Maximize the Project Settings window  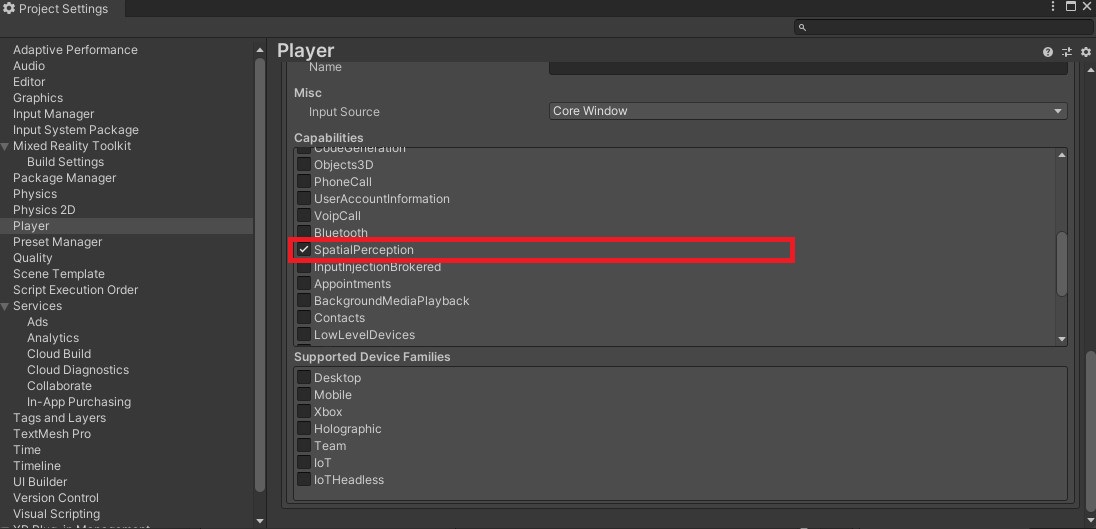point(1070,7)
